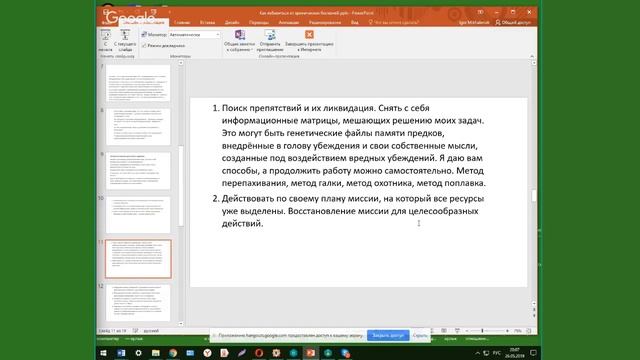Screen dimensions: 640x360
Task: Select slide 7 thumbnail
Action: (138, 83)
